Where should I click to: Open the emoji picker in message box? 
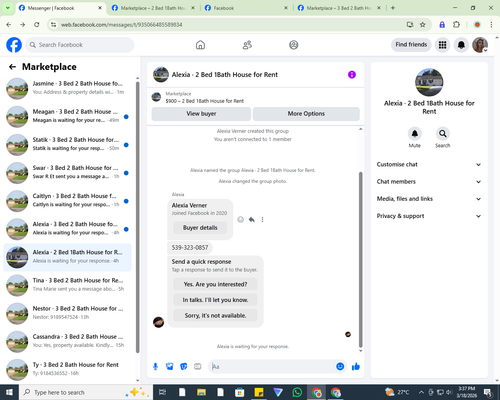point(340,367)
